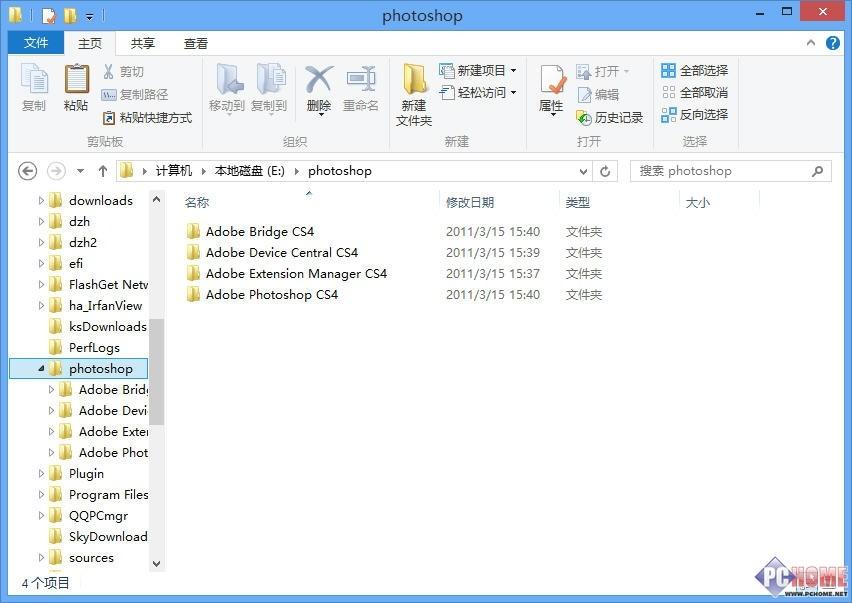This screenshot has height=603, width=852.
Task: Switch to Home (主页) tab
Action: pyautogui.click(x=90, y=43)
